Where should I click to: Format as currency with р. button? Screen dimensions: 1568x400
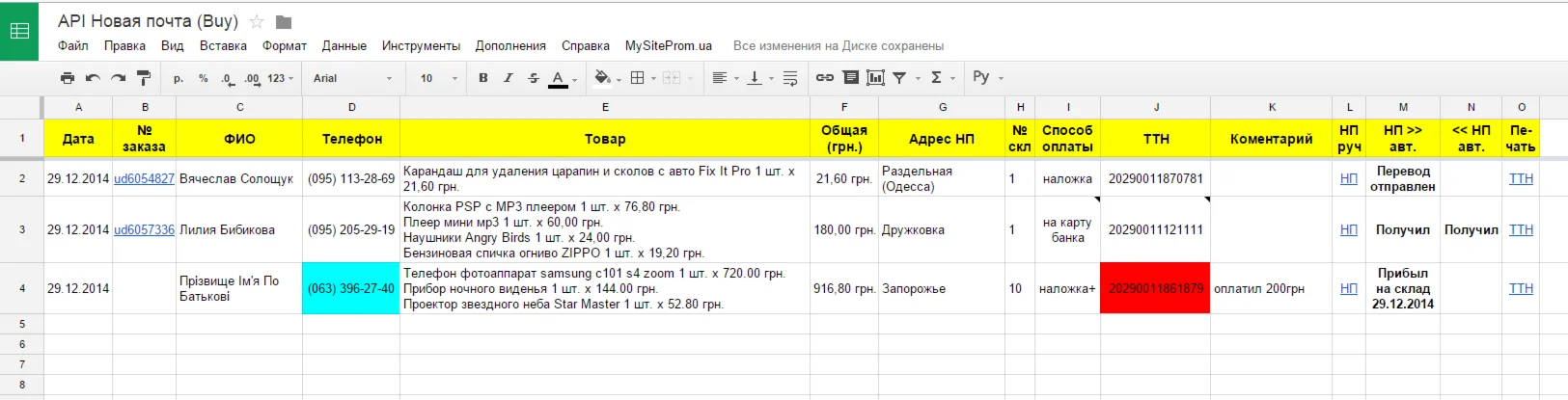tap(179, 78)
